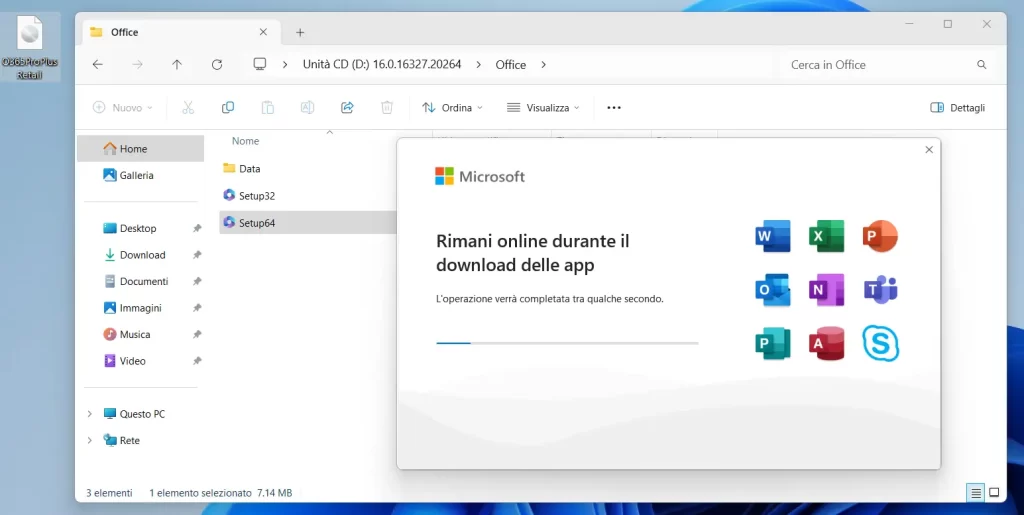
Task: Open Desktop in navigation pane
Action: 140,228
